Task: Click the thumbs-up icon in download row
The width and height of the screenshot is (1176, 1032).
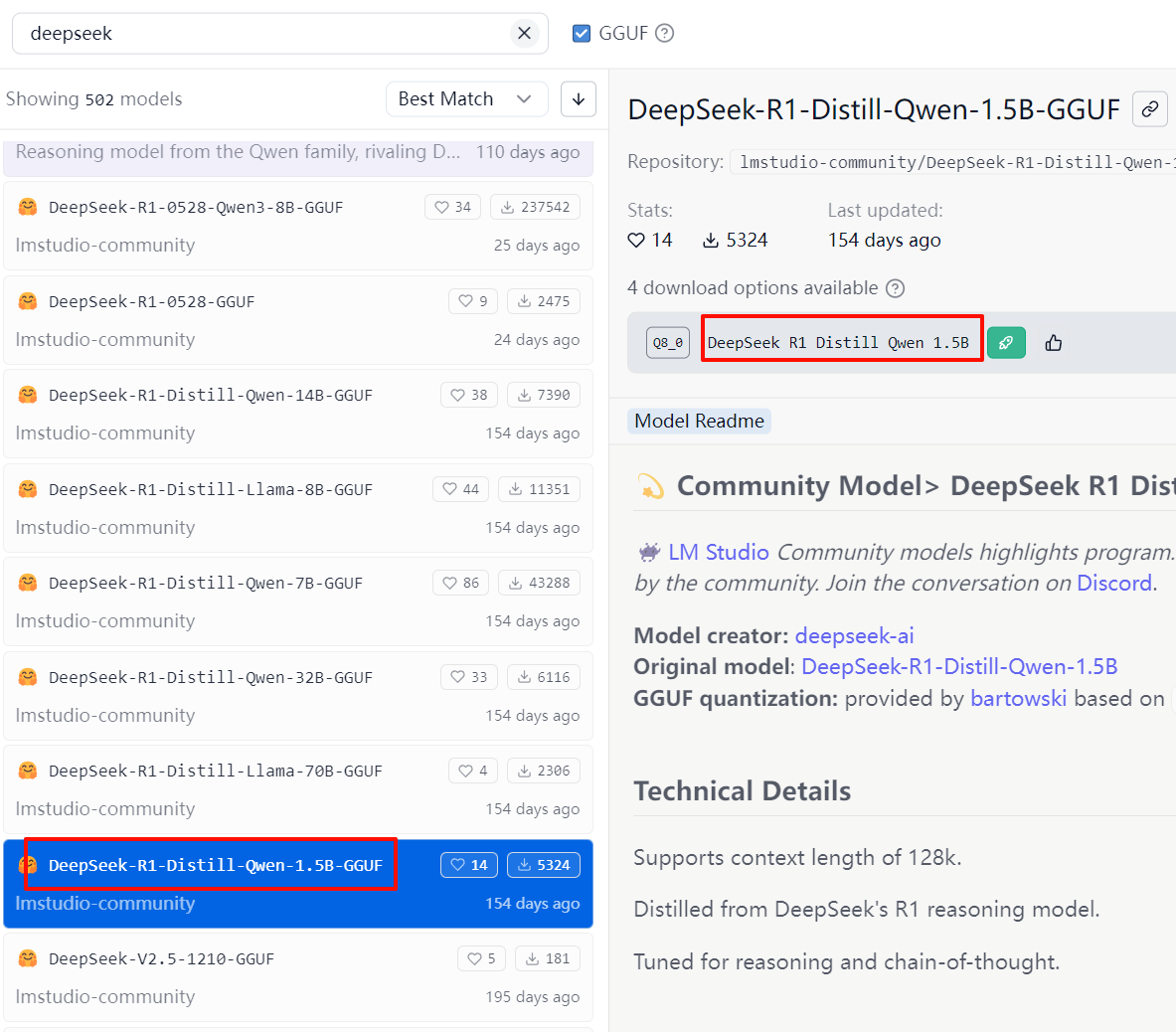Action: pyautogui.click(x=1053, y=343)
